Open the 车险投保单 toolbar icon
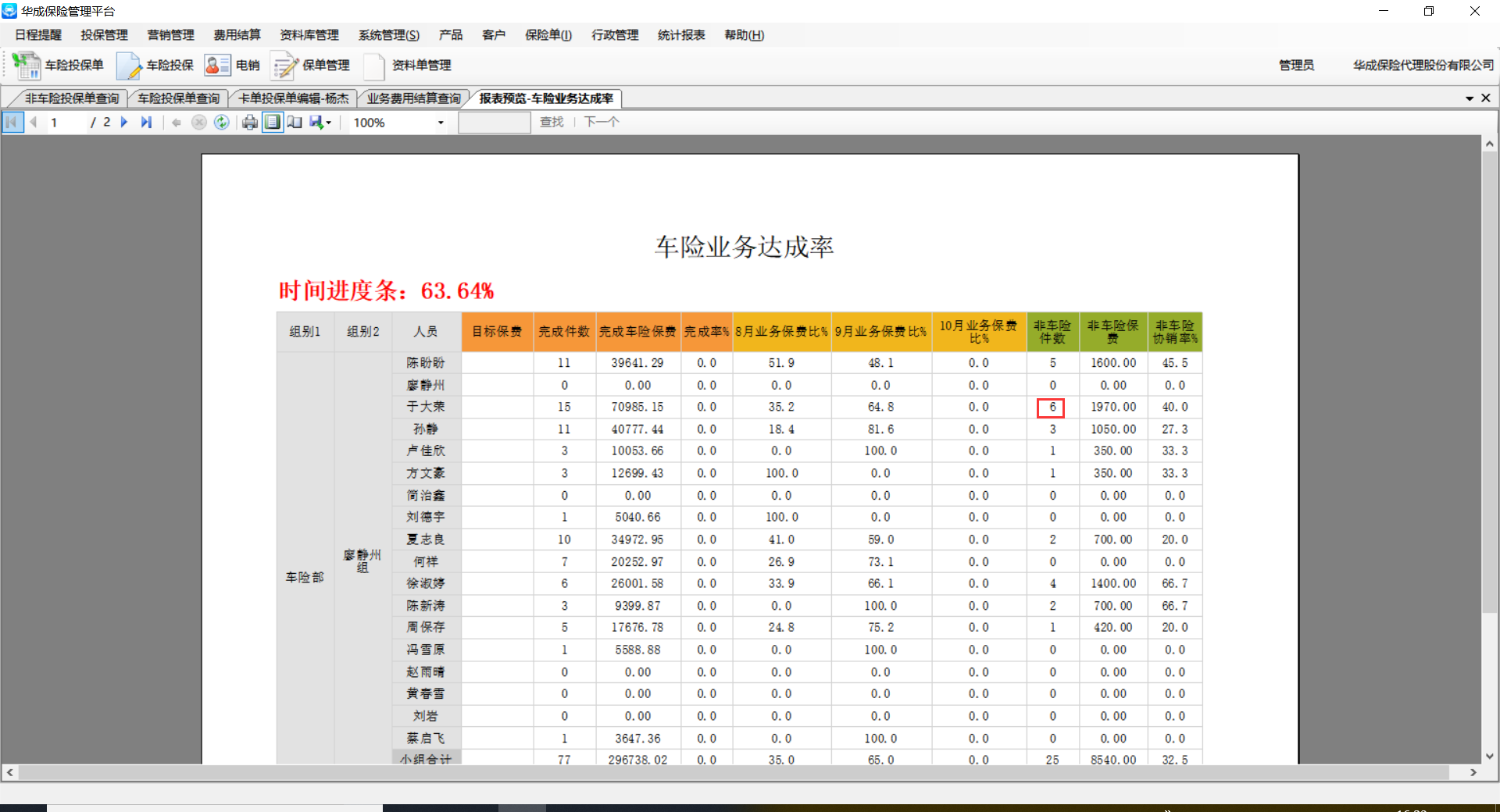 [x=59, y=66]
